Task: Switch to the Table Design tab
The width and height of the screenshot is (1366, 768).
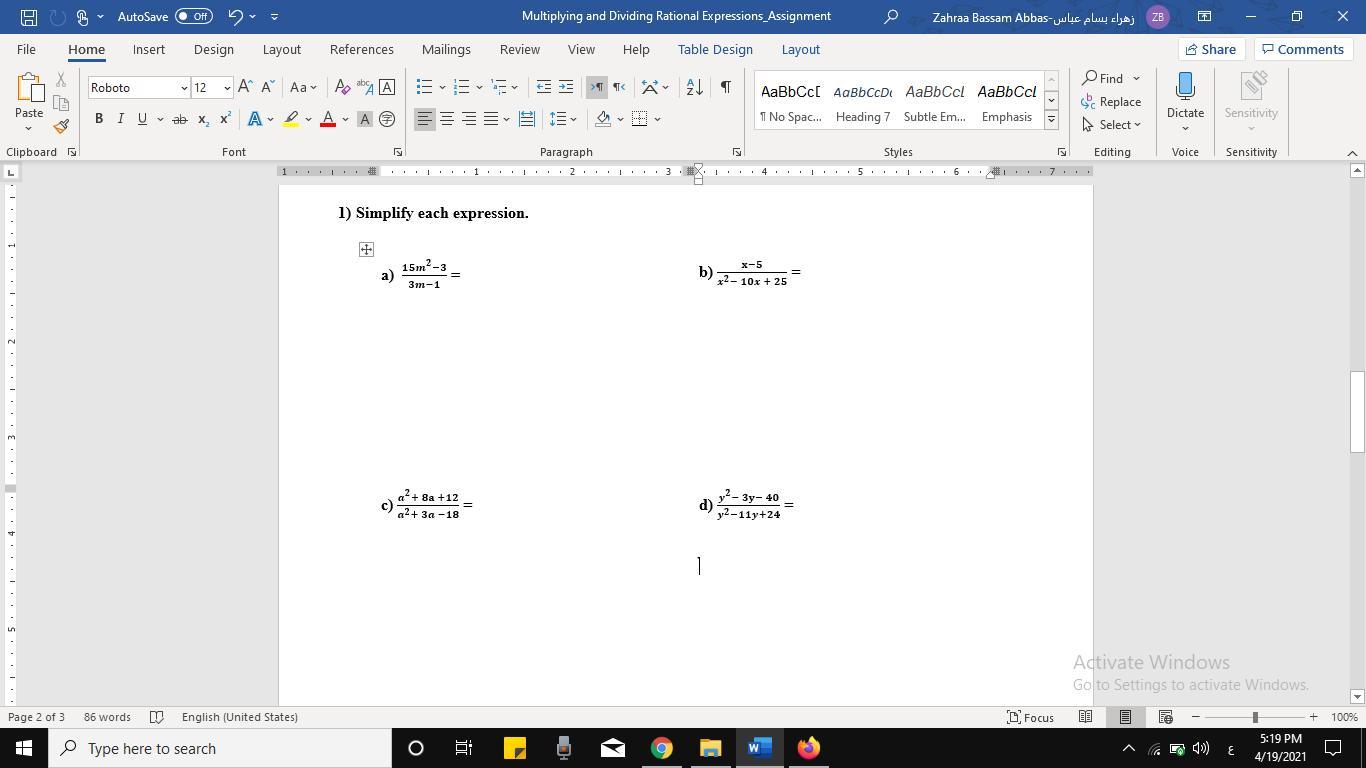Action: point(715,49)
